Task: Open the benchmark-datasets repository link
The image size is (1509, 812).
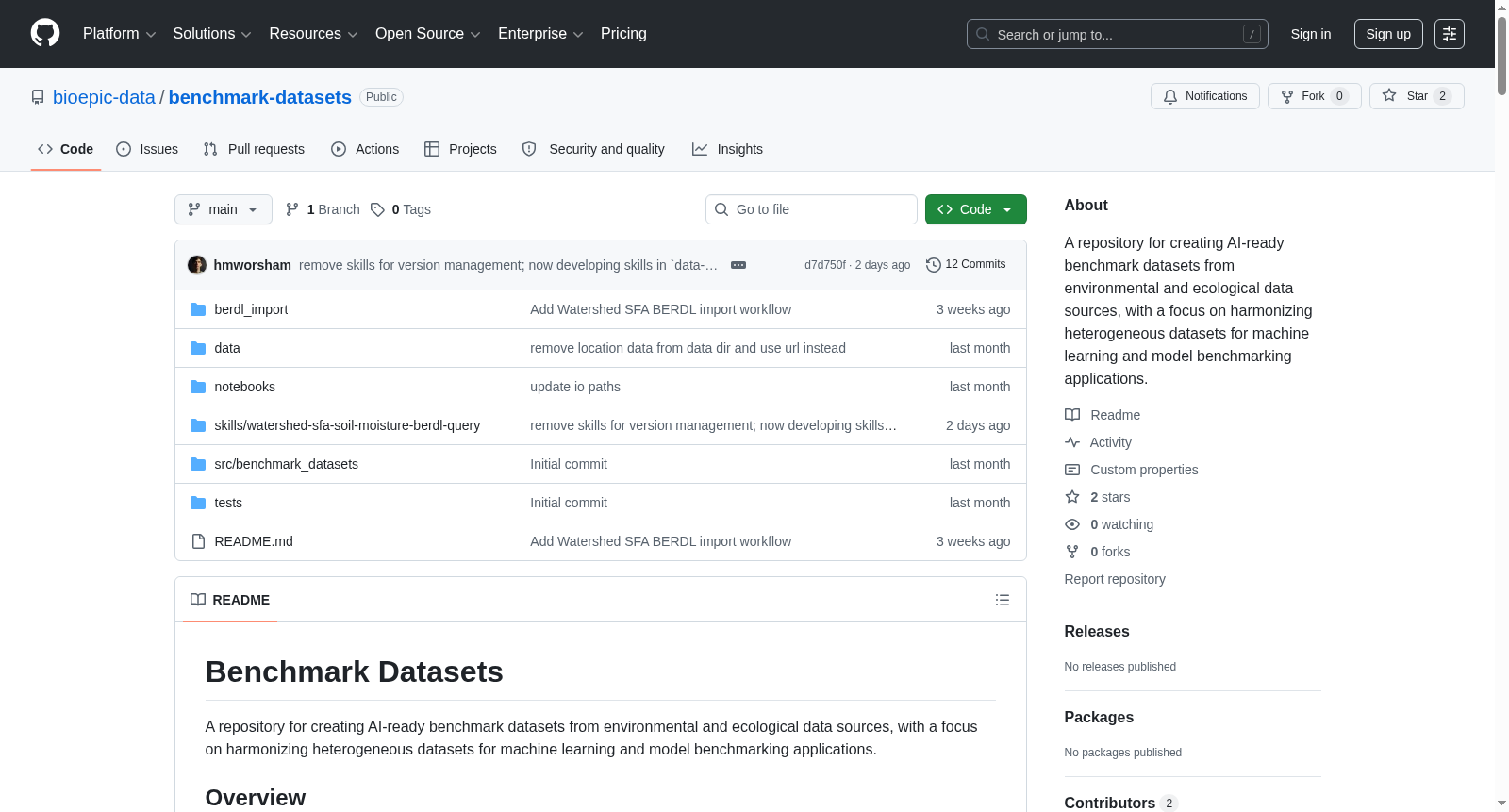Action: pos(260,97)
